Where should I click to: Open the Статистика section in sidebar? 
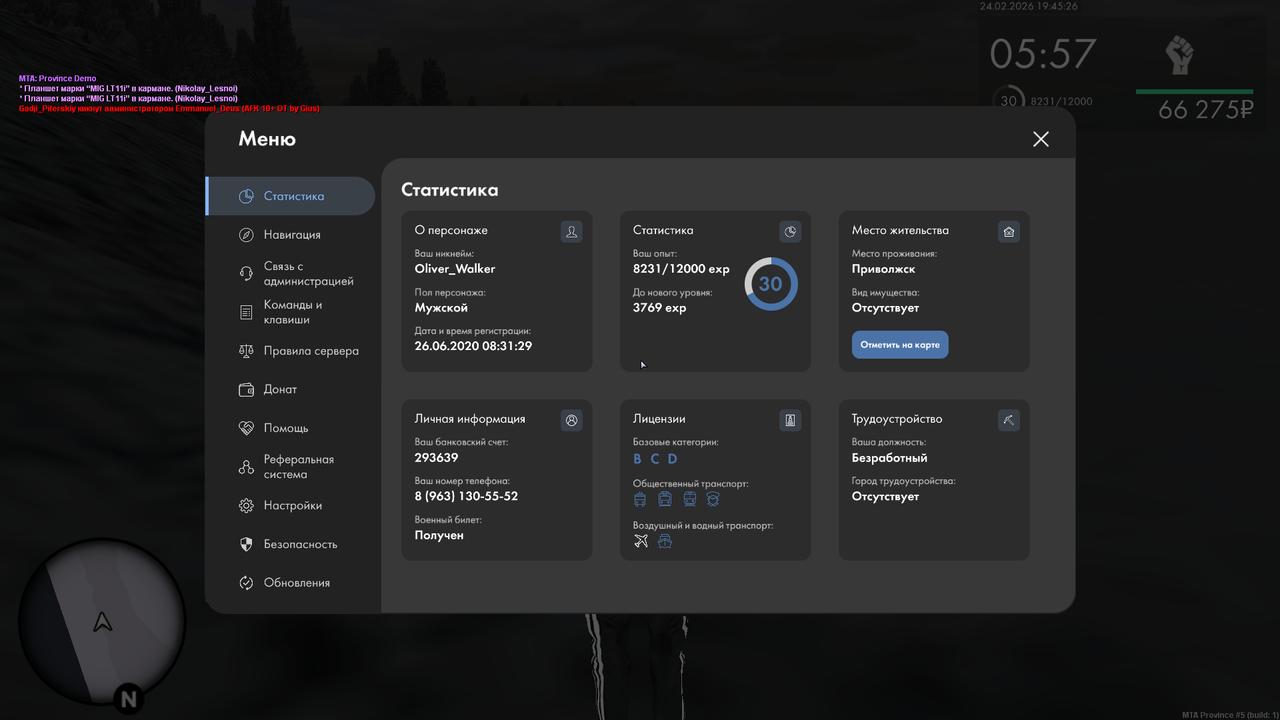point(290,196)
